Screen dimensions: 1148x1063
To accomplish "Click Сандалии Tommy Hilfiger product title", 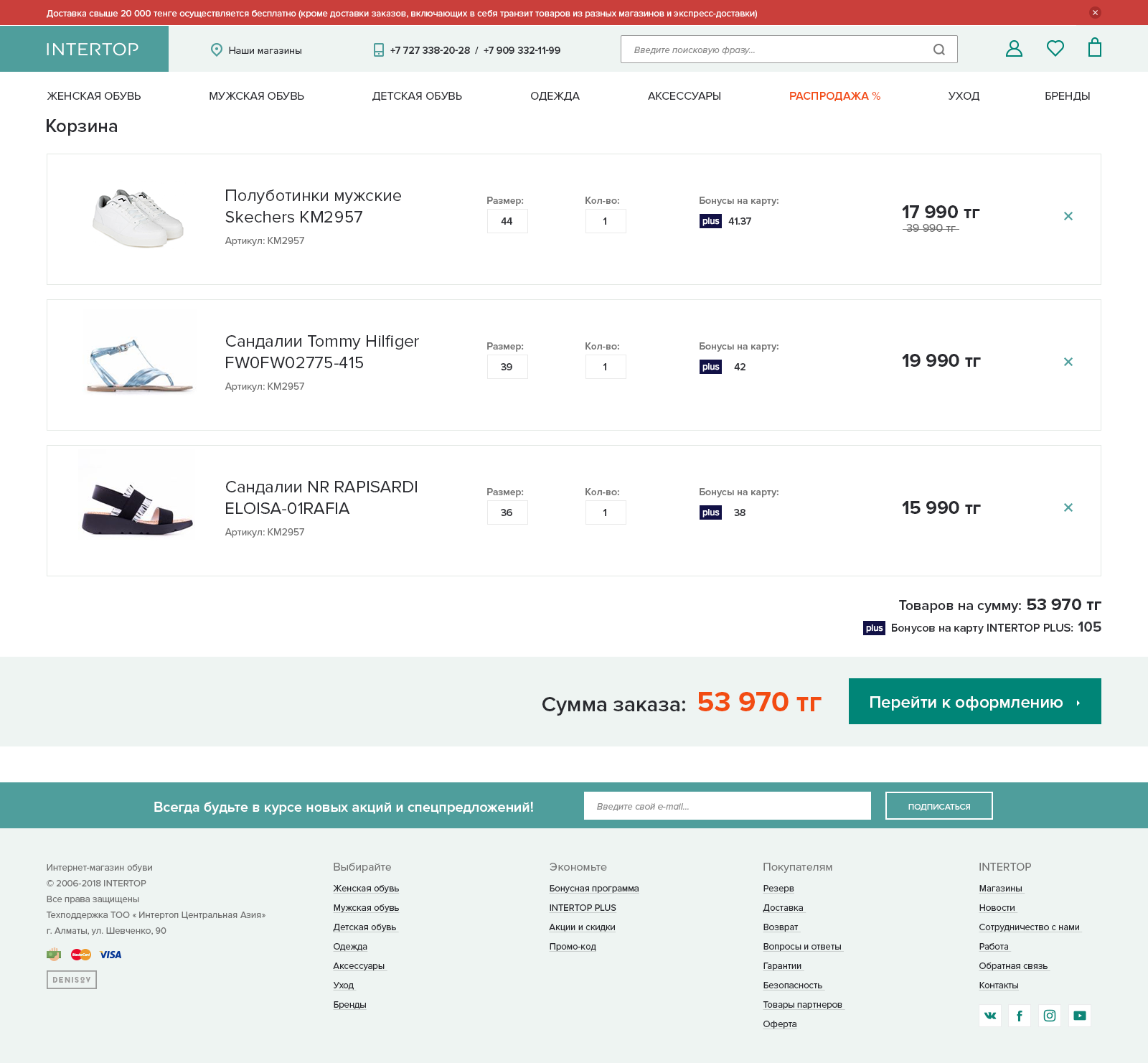I will [322, 352].
